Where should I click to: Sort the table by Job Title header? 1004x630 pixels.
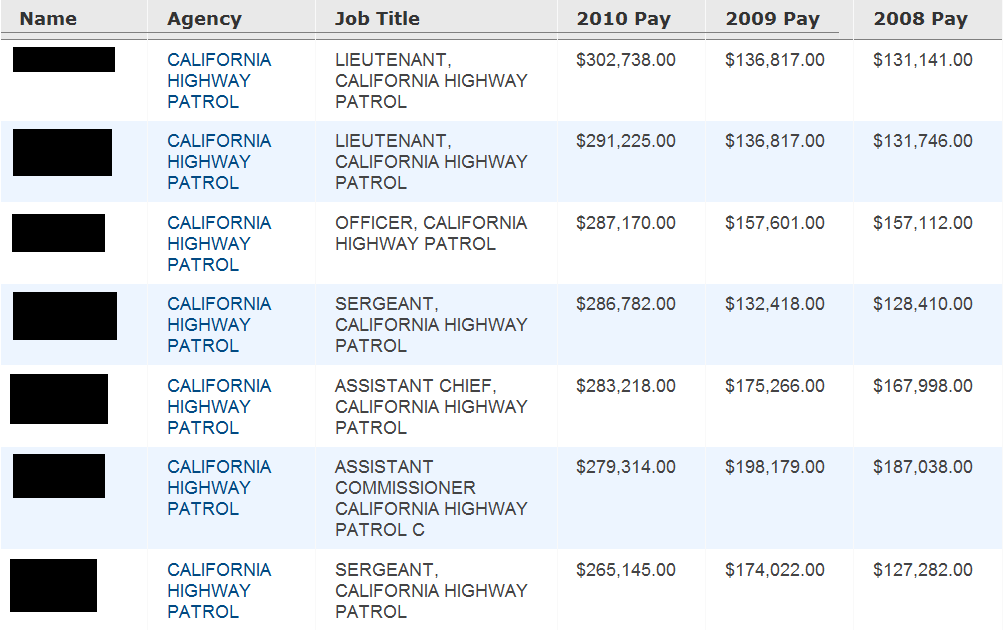coord(377,19)
